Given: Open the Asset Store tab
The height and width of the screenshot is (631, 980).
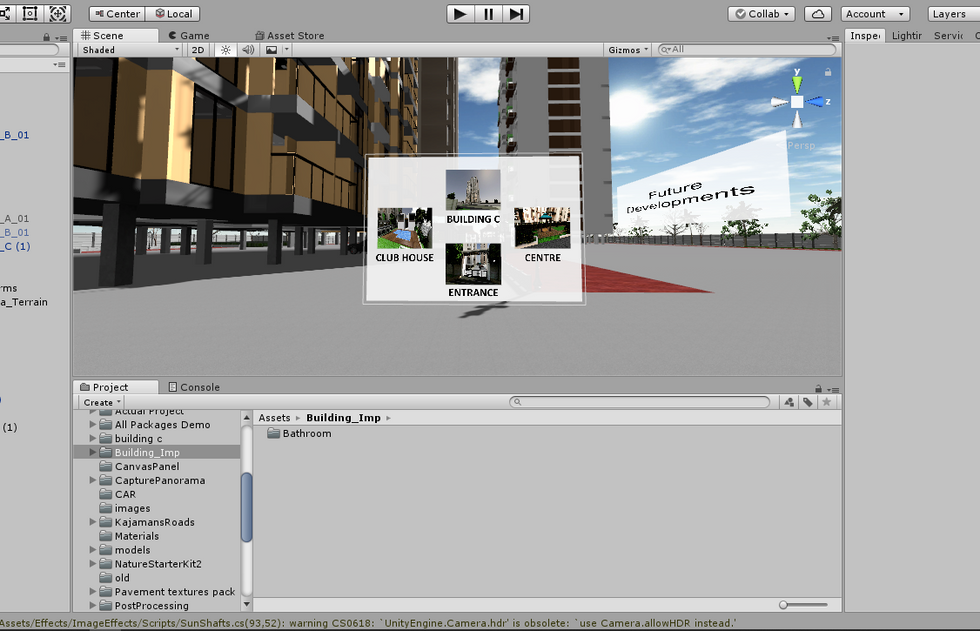Looking at the screenshot, I should pyautogui.click(x=289, y=36).
